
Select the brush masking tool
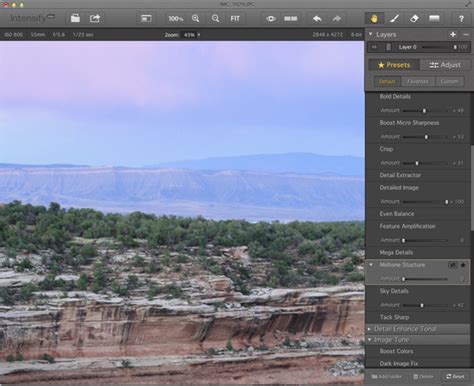click(394, 19)
